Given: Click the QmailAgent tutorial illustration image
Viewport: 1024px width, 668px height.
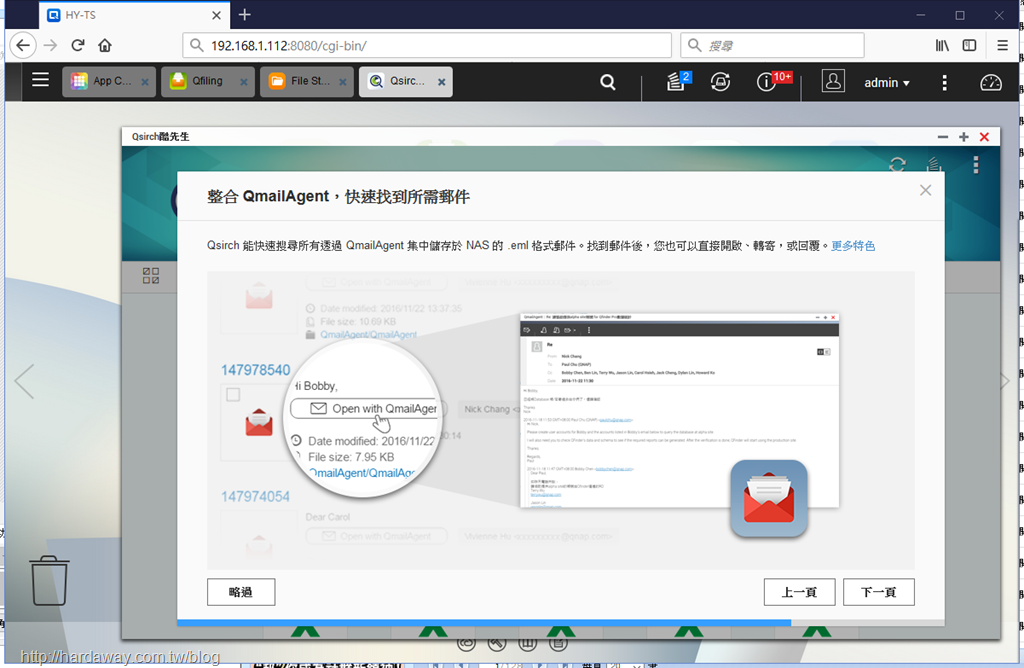Looking at the screenshot, I should (x=560, y=421).
